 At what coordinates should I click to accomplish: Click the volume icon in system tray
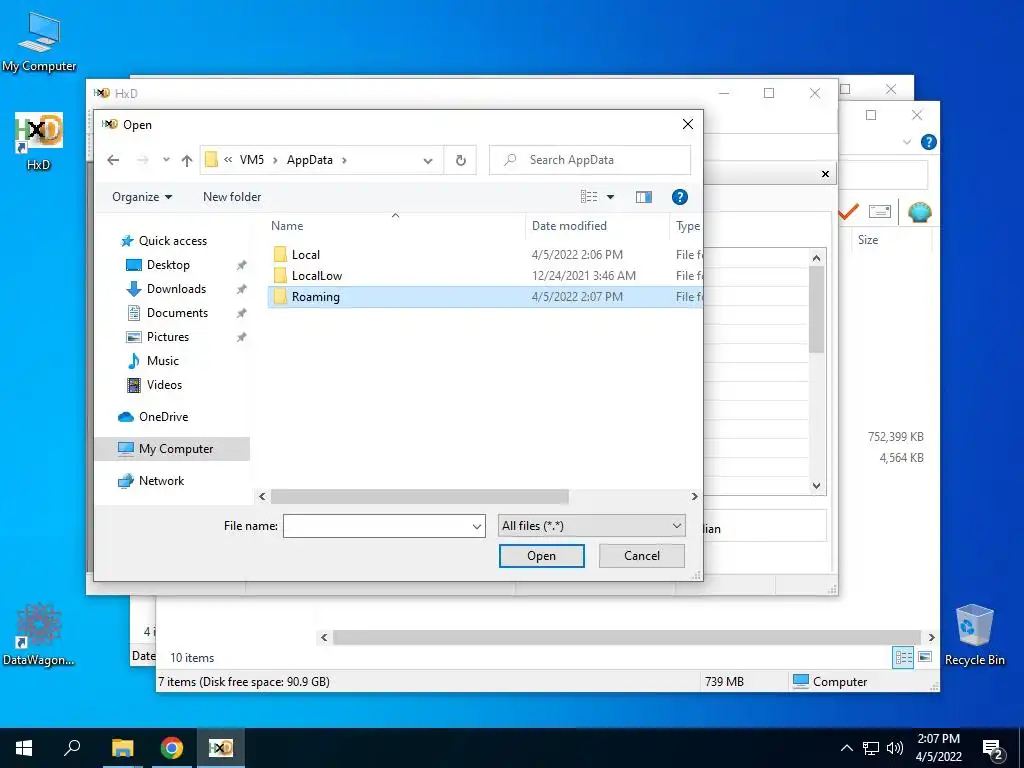(895, 748)
